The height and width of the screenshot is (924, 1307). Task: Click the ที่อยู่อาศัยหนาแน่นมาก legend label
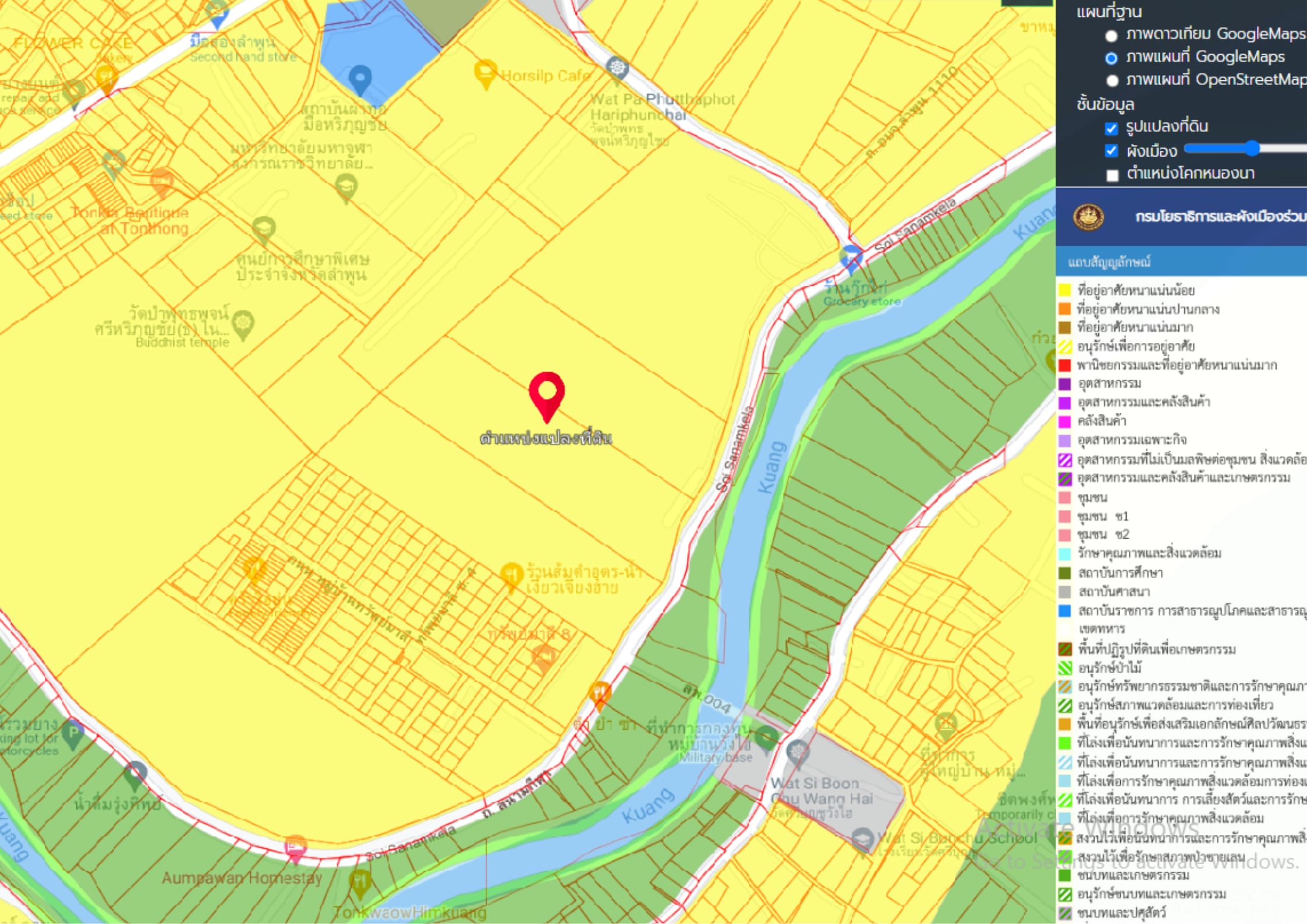[1135, 327]
